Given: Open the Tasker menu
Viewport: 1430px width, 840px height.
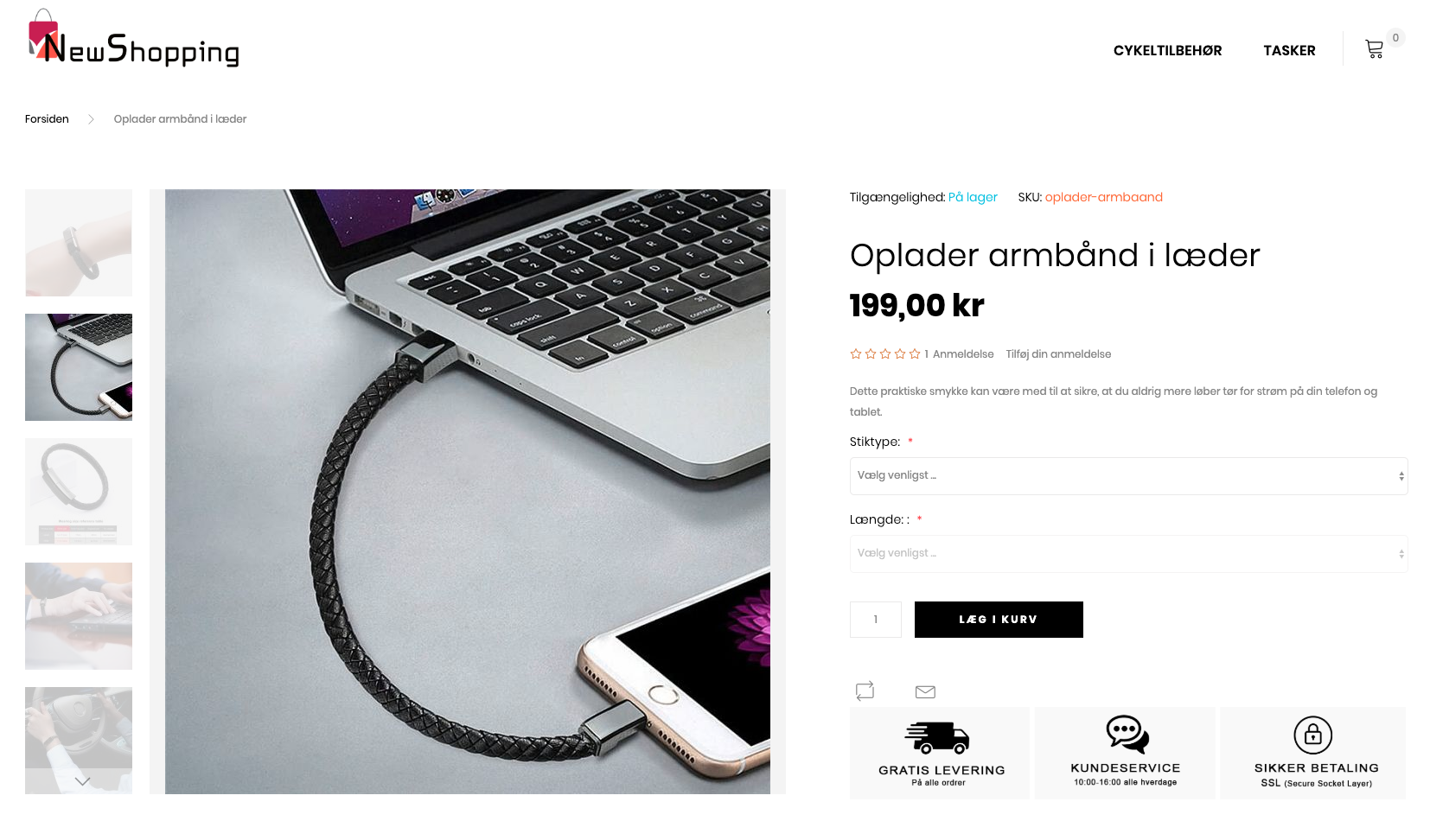Looking at the screenshot, I should tap(1289, 51).
